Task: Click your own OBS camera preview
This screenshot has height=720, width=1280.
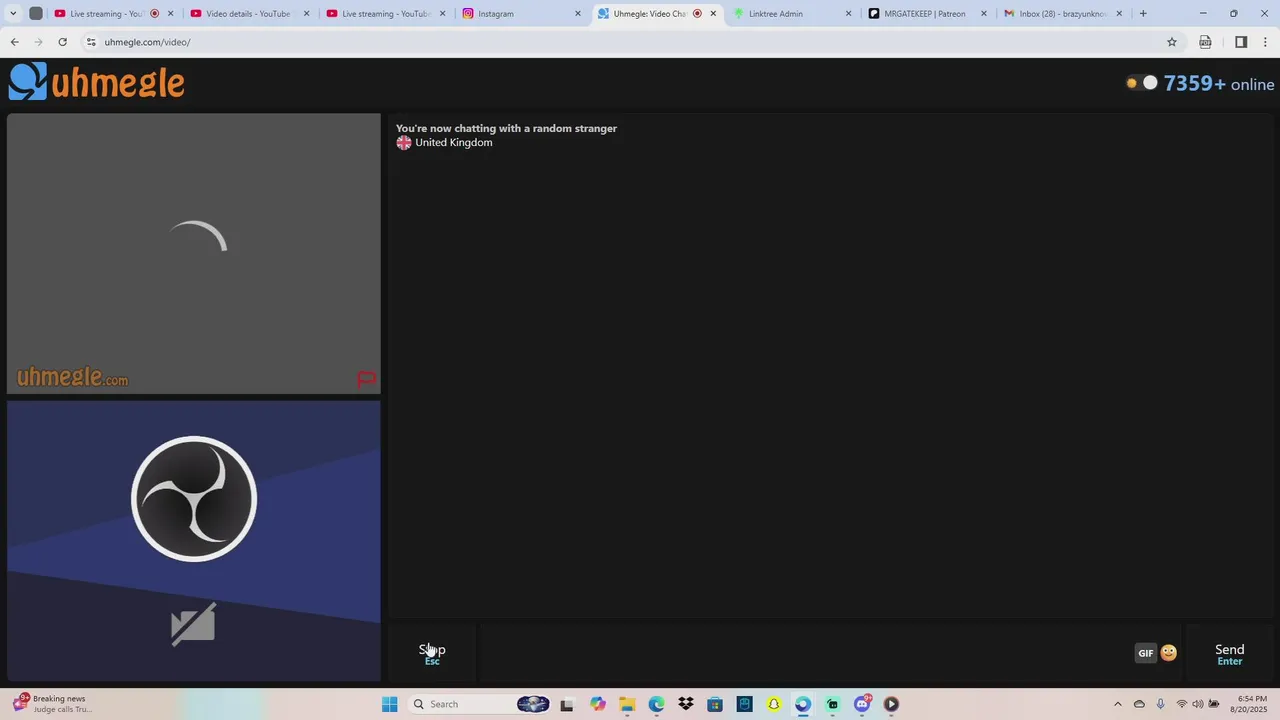Action: [x=194, y=541]
